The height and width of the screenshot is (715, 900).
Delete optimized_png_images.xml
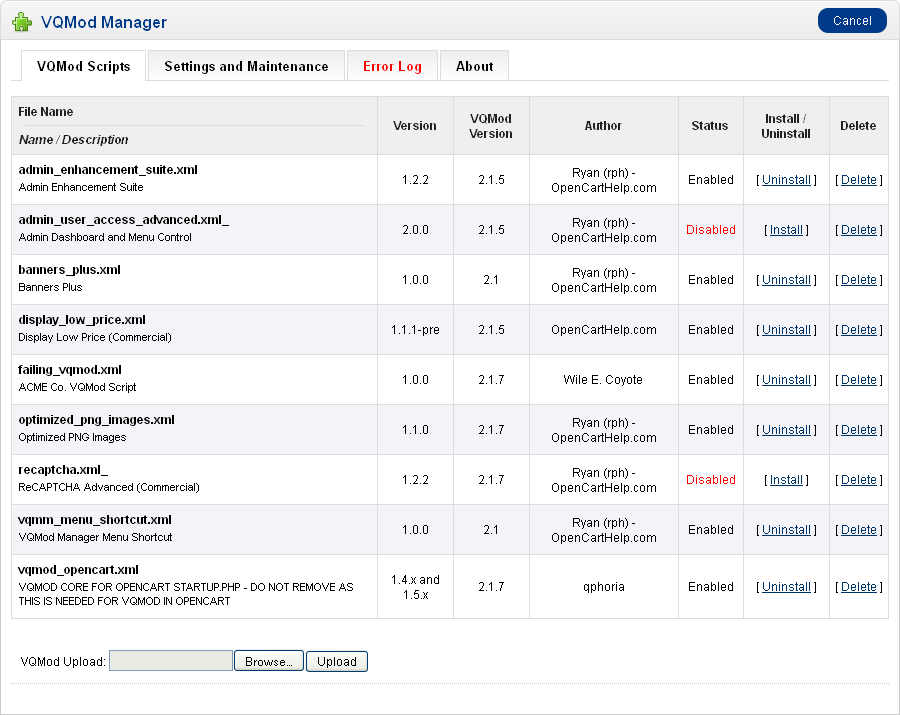[x=859, y=429]
